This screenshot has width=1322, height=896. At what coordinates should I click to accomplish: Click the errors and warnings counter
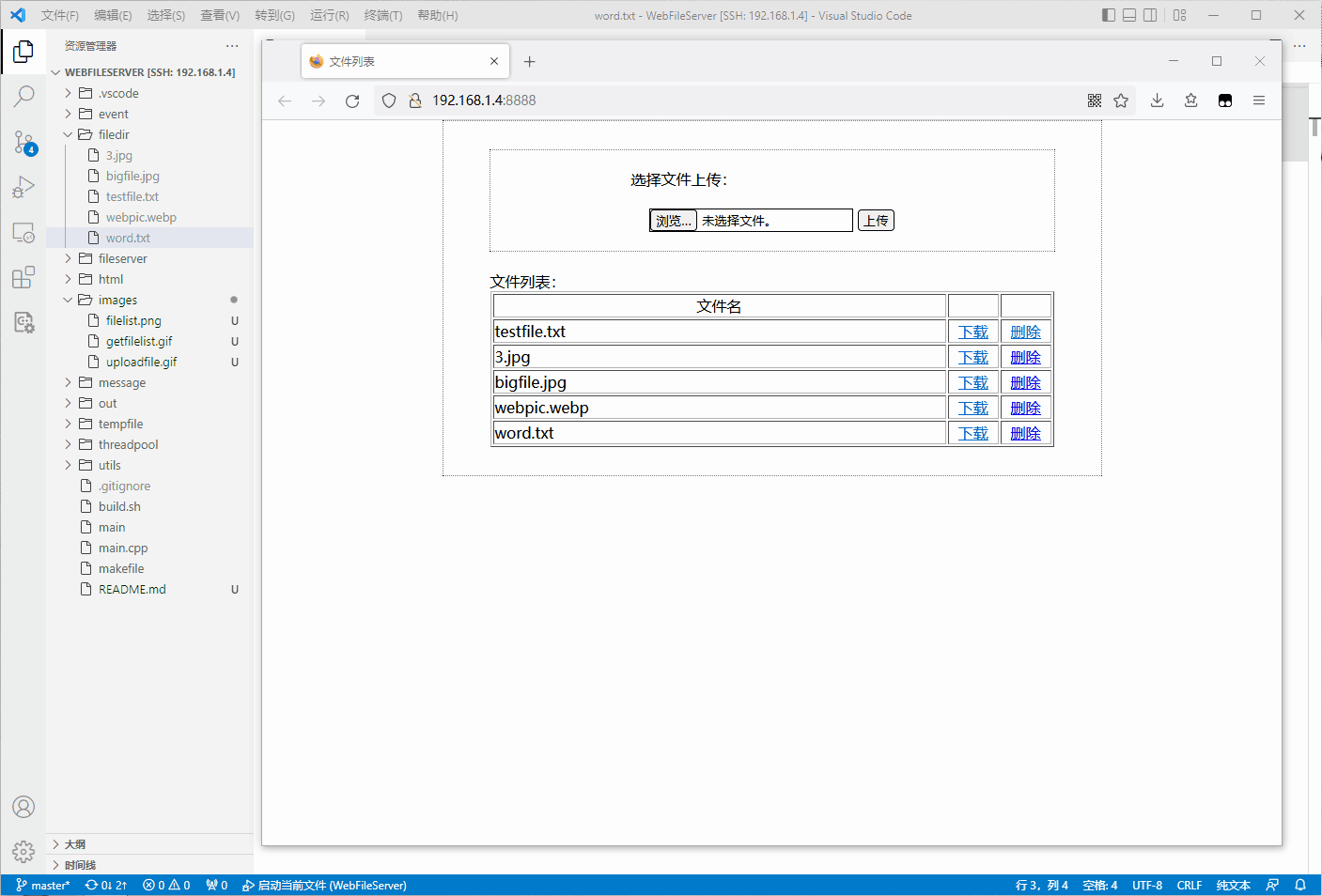pyautogui.click(x=166, y=885)
